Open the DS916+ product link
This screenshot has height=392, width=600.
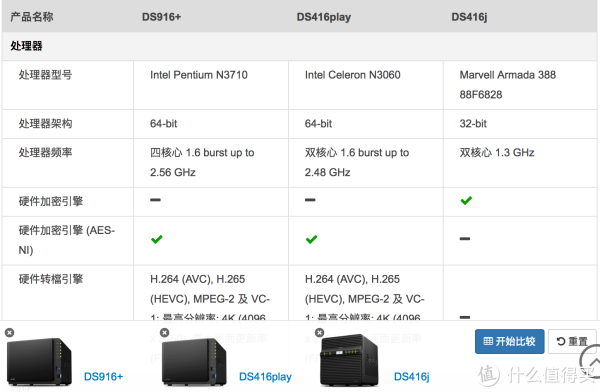[x=103, y=377]
